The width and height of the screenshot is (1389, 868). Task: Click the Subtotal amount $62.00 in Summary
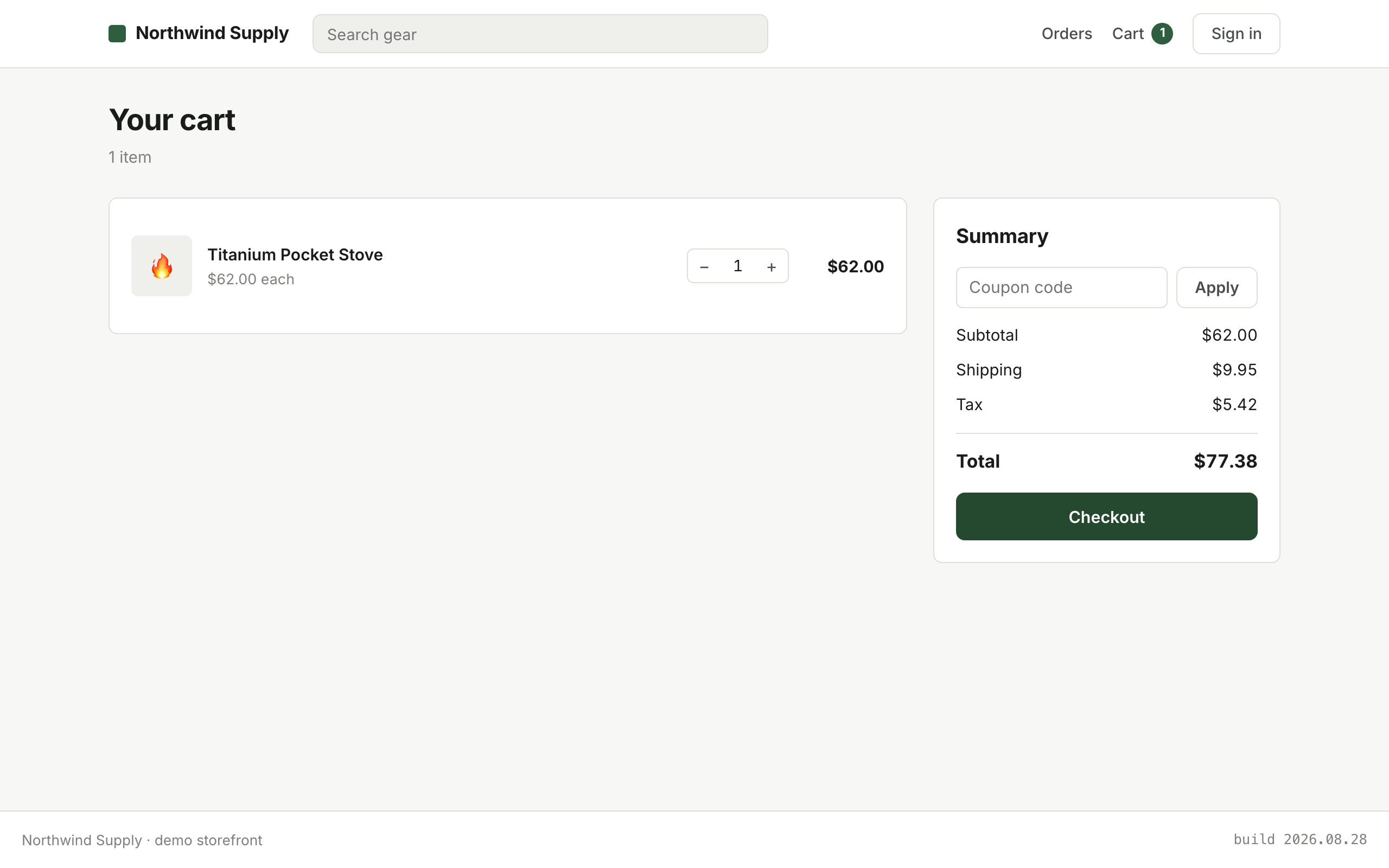pos(1229,335)
